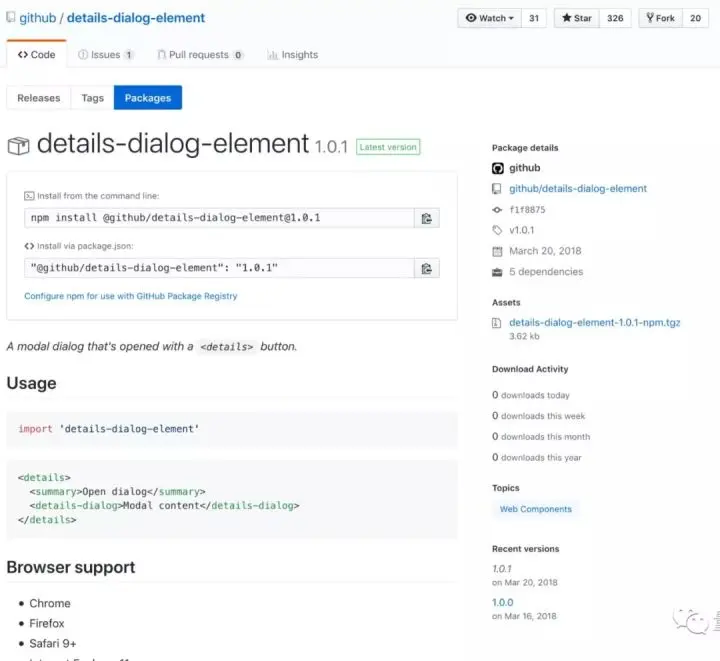Copy the npm install command
Screen dimensions: 720x661
[427, 218]
